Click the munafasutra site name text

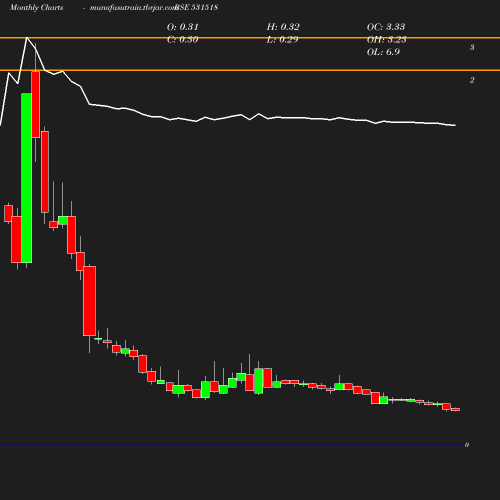(133, 8)
